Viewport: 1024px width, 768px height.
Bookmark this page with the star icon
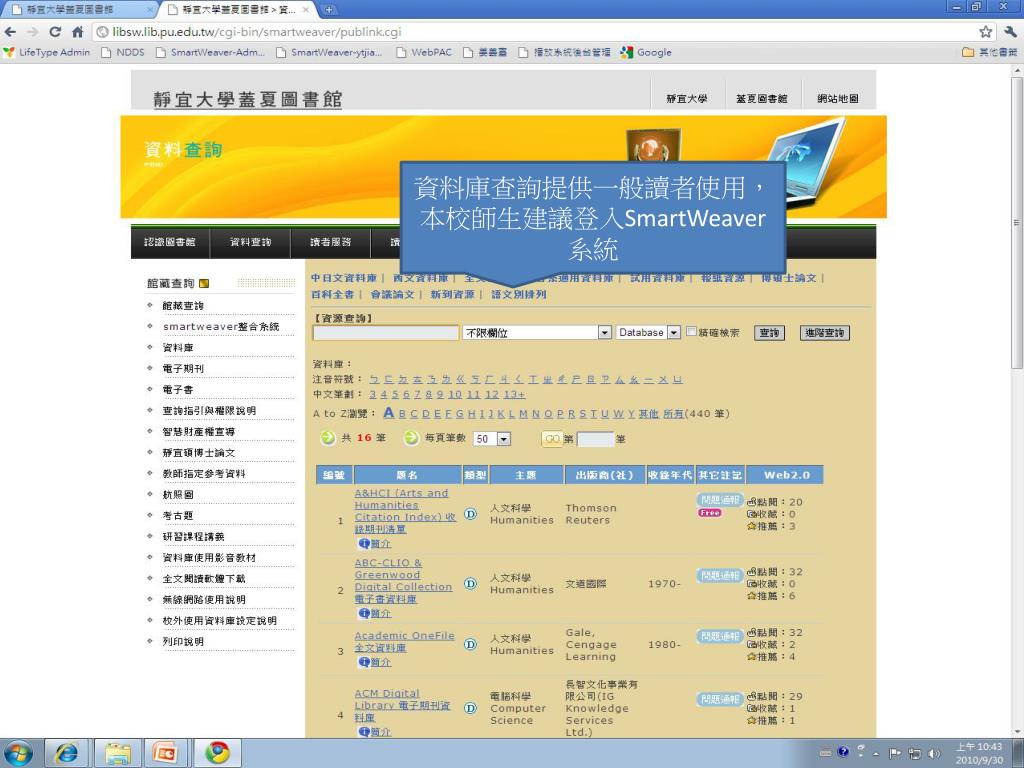click(985, 32)
